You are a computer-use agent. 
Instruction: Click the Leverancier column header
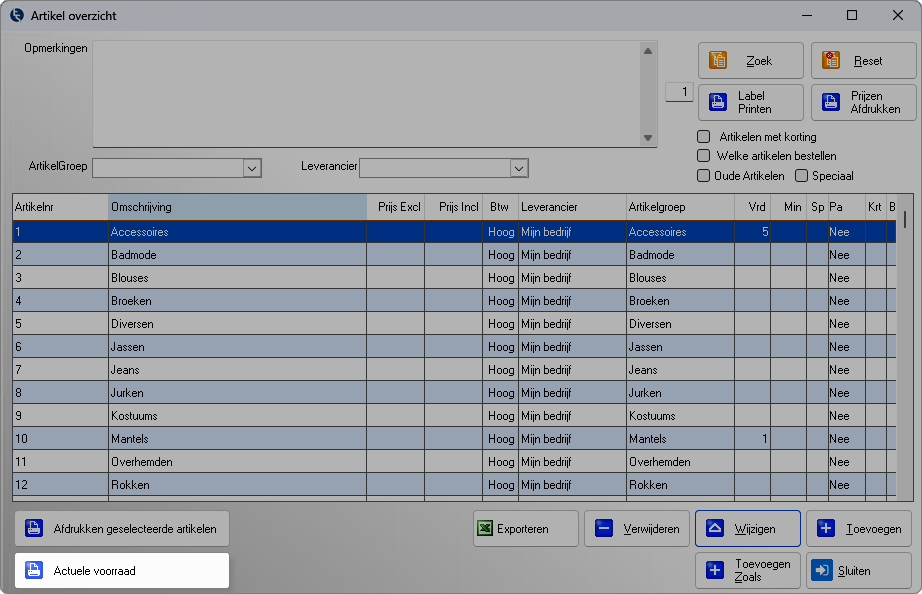(x=573, y=207)
